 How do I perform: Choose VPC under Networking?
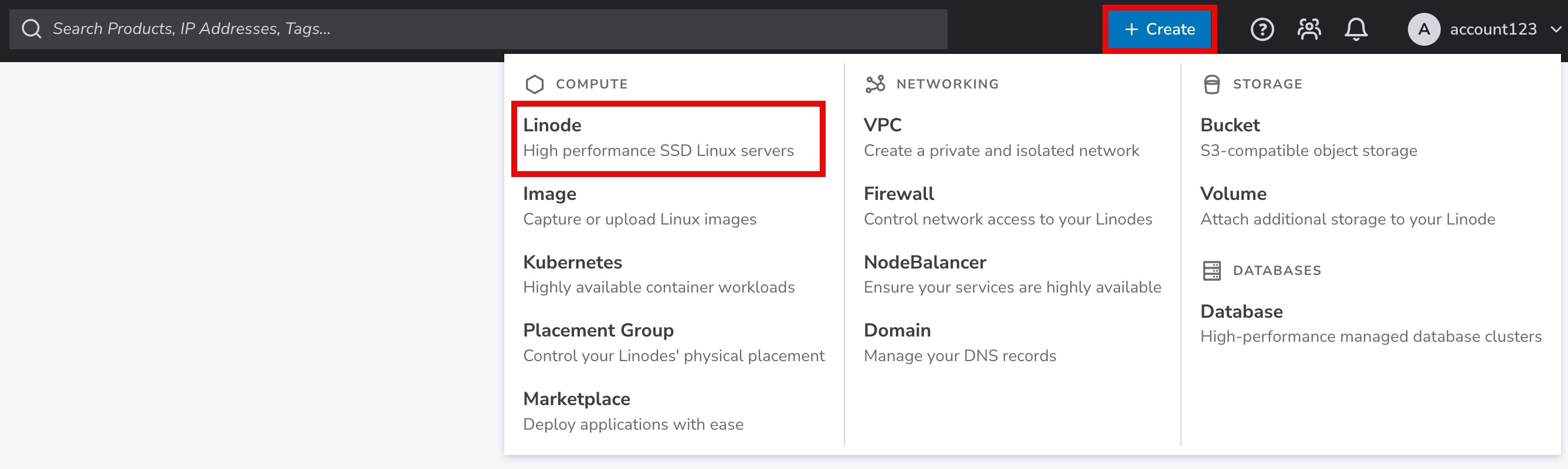[x=1001, y=138]
